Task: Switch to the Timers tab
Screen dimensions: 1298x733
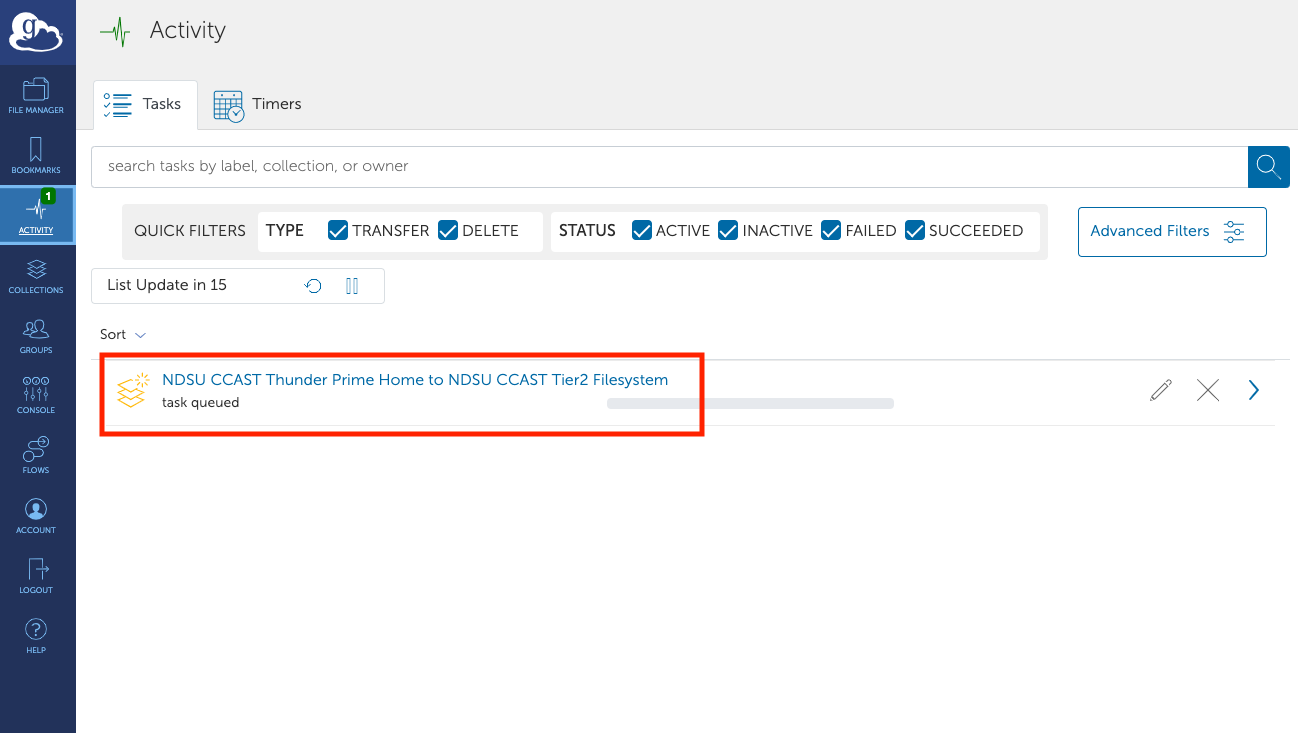Action: [258, 104]
